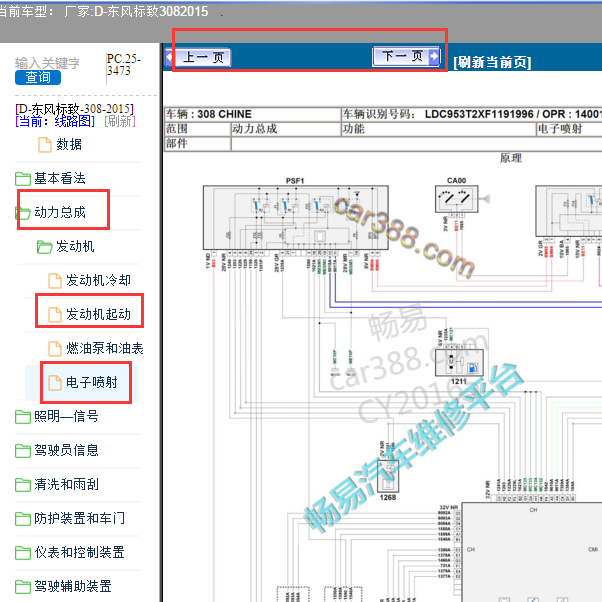This screenshot has width=602, height=602.
Task: Click the 数据 page icon
Action: click(45, 145)
